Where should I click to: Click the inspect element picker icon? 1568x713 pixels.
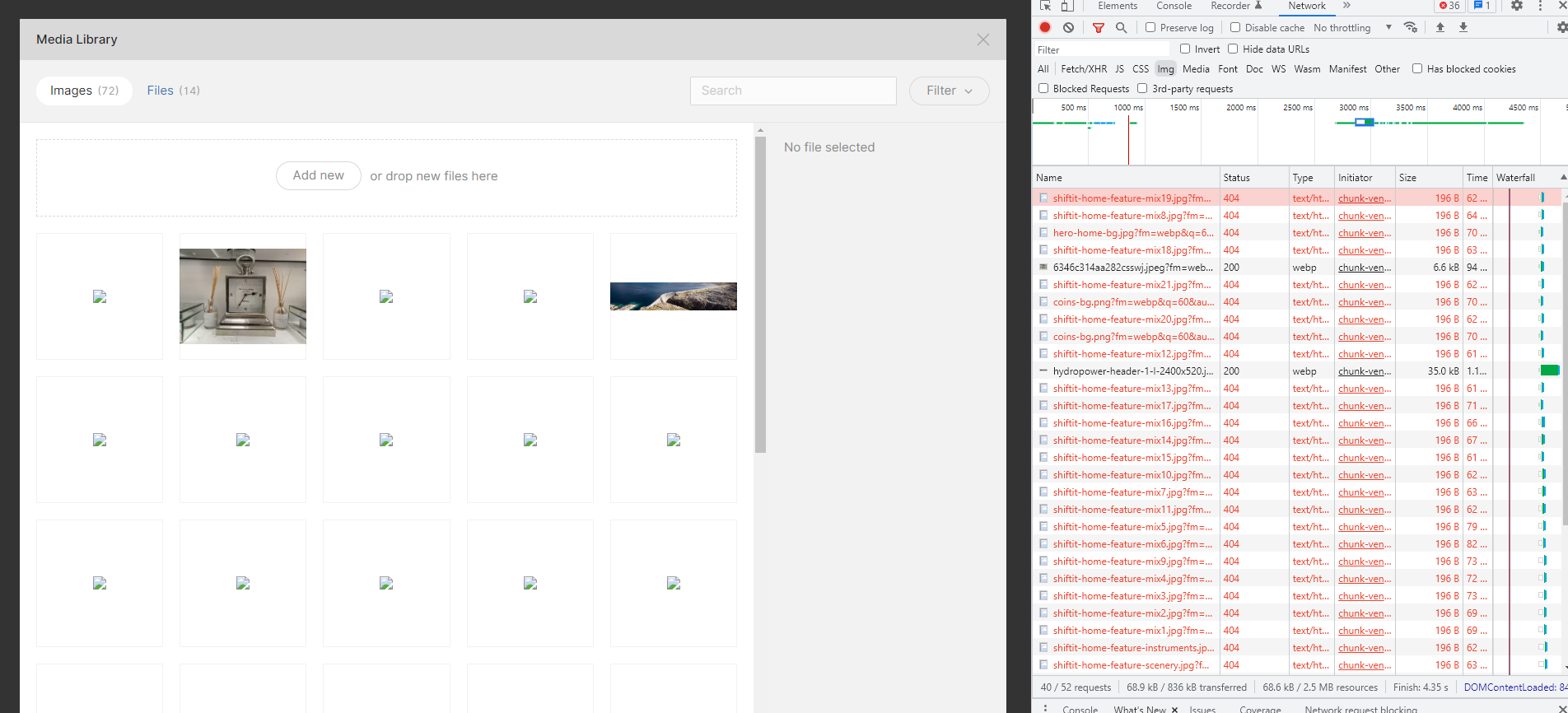click(x=1046, y=6)
